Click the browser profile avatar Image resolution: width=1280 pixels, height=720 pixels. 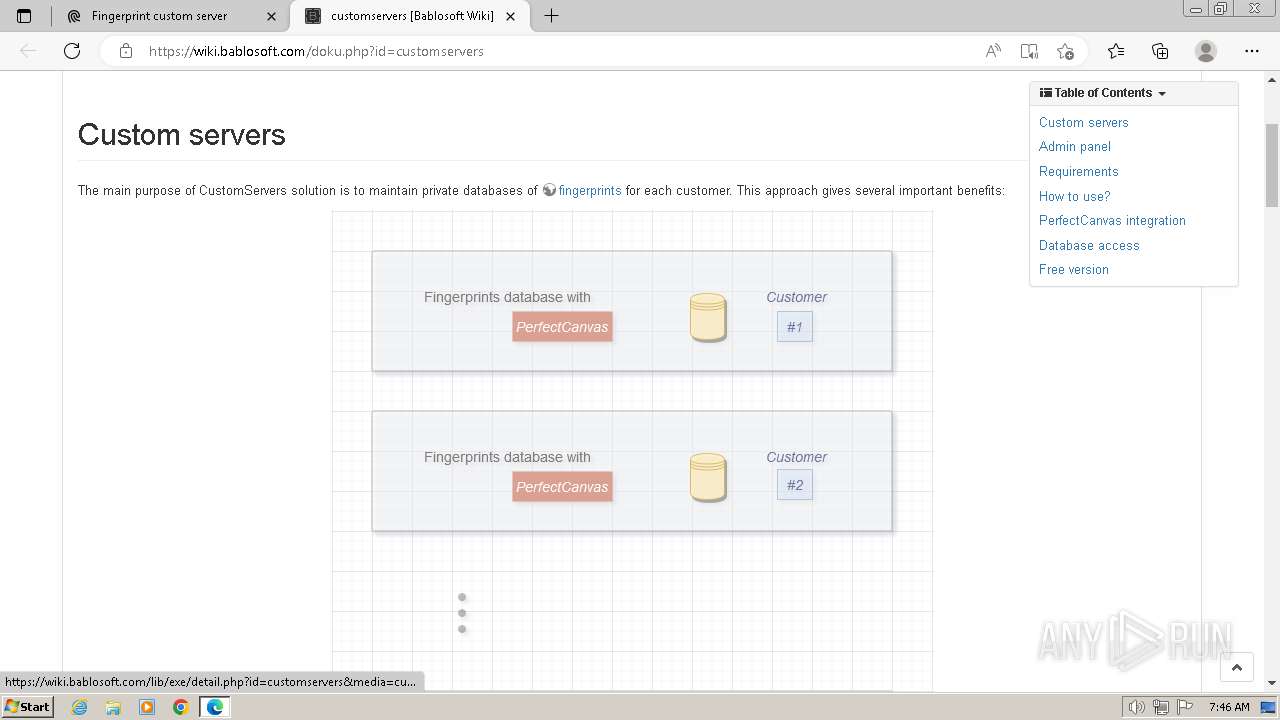pyautogui.click(x=1206, y=51)
